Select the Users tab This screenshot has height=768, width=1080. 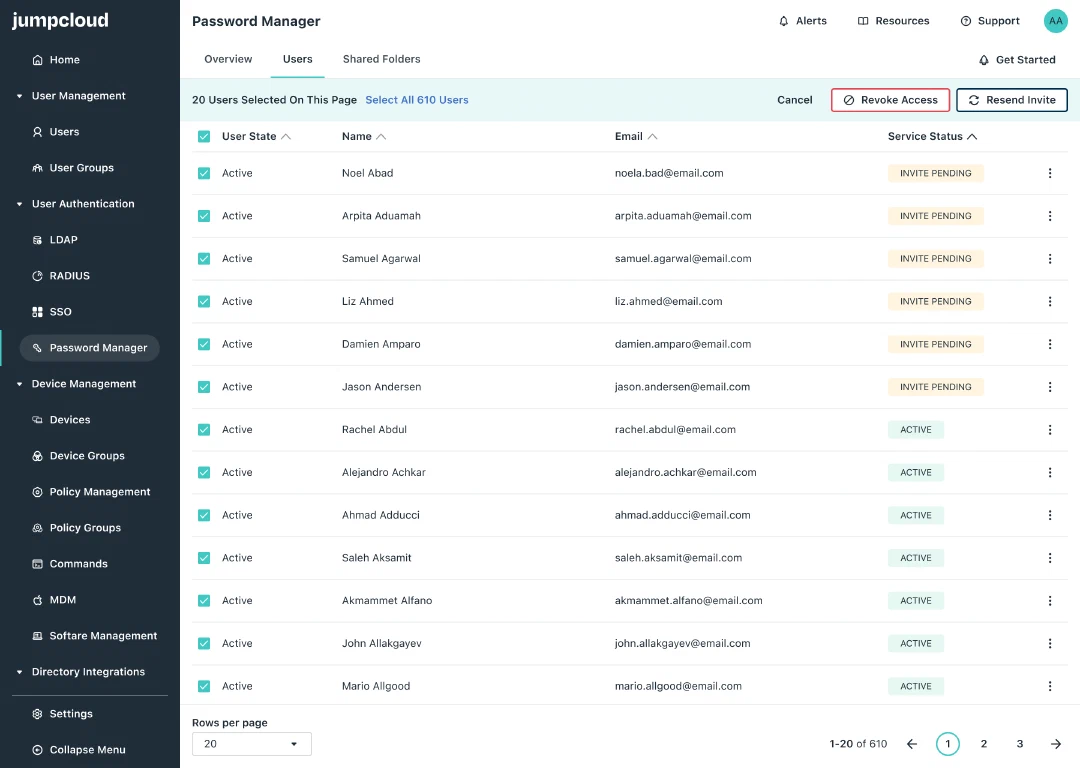pos(298,59)
